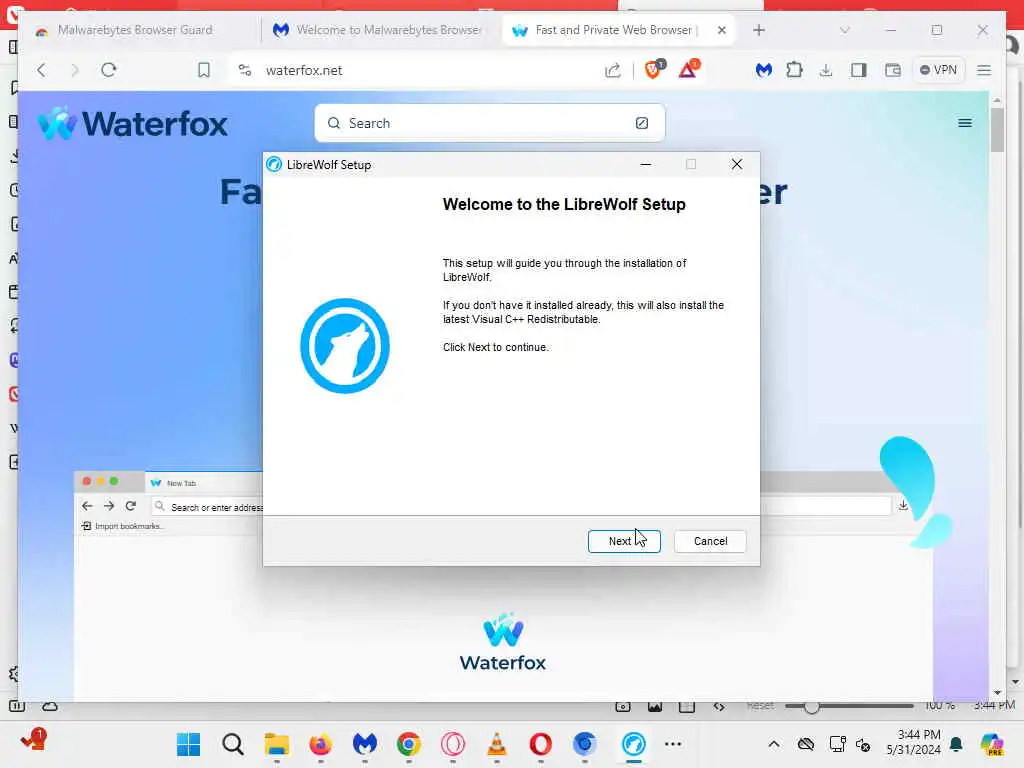Screen dimensions: 1024x768
Task: Open site settings icon in address bar
Action: point(245,70)
